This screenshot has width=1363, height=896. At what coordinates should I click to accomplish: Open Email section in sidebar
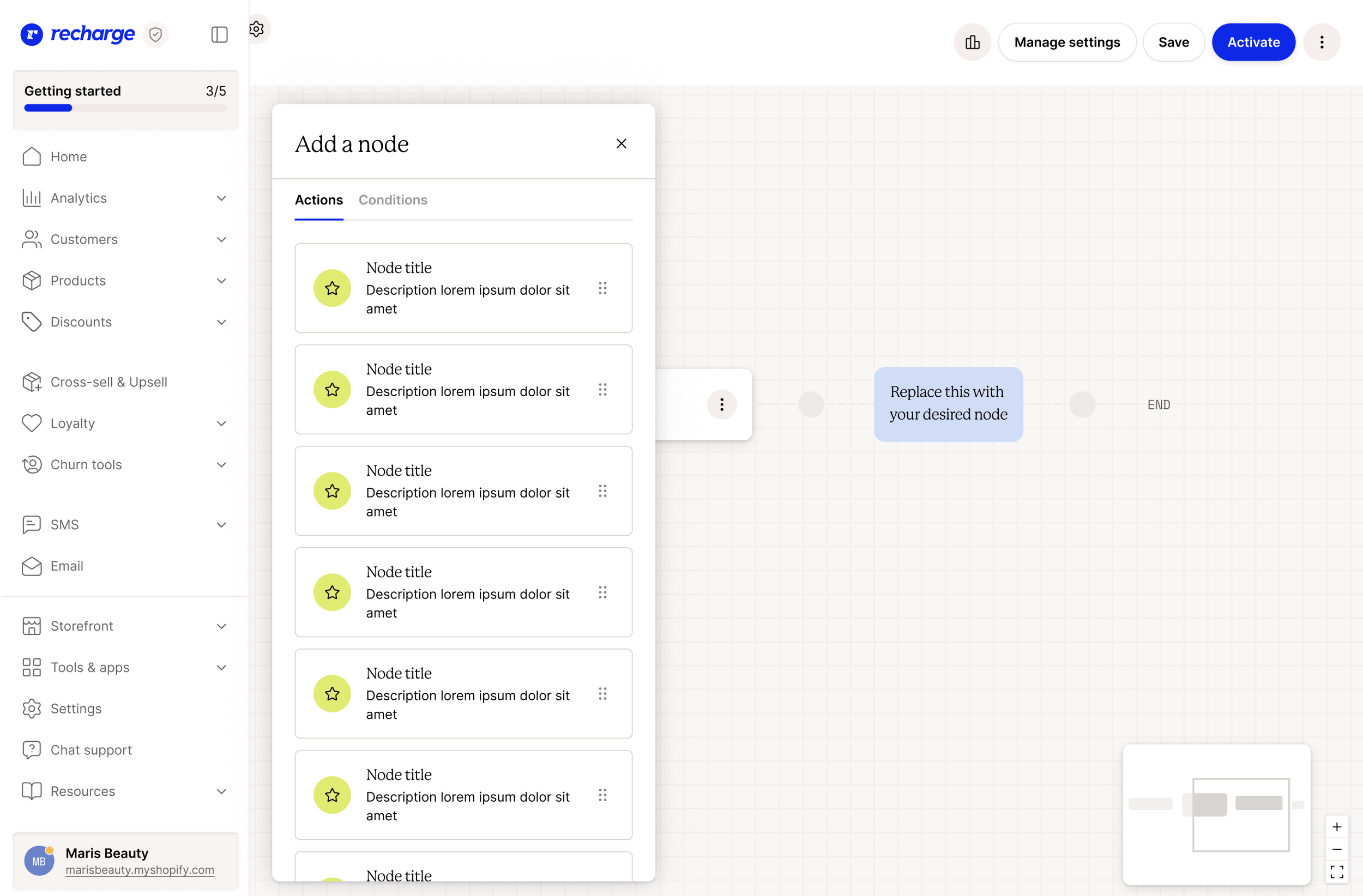tap(125, 566)
